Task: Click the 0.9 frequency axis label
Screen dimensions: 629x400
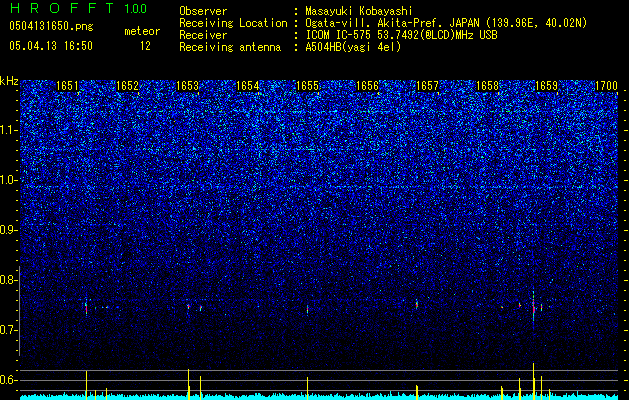Action: coord(9,230)
